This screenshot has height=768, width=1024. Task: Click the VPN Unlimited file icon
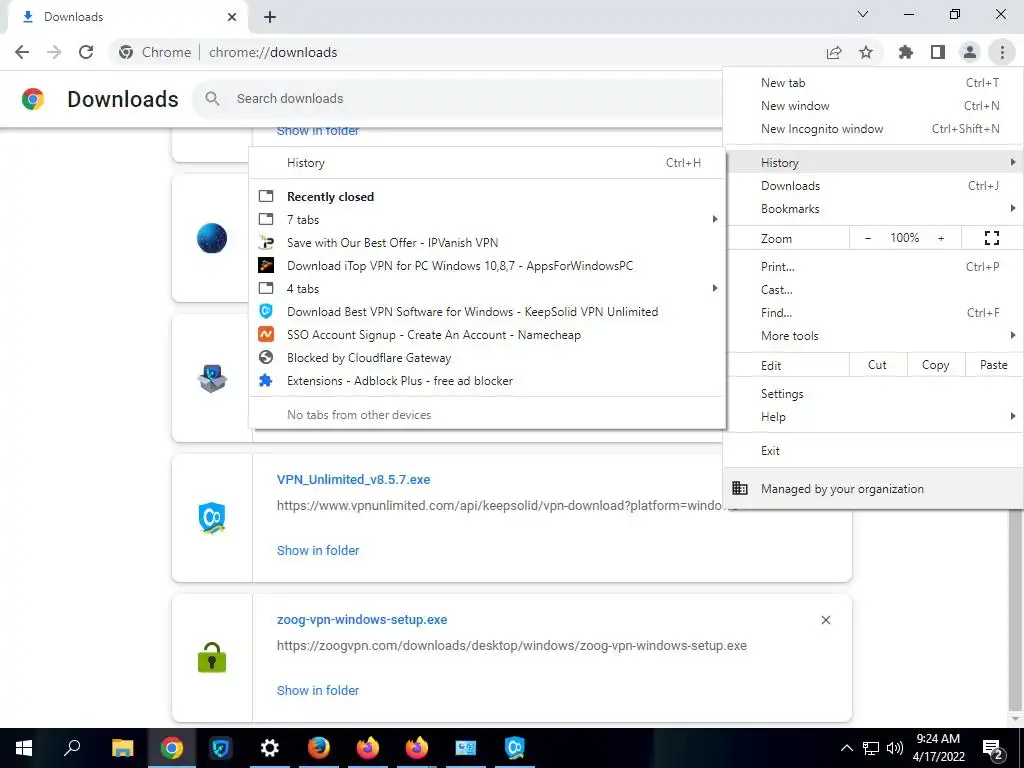pos(212,518)
